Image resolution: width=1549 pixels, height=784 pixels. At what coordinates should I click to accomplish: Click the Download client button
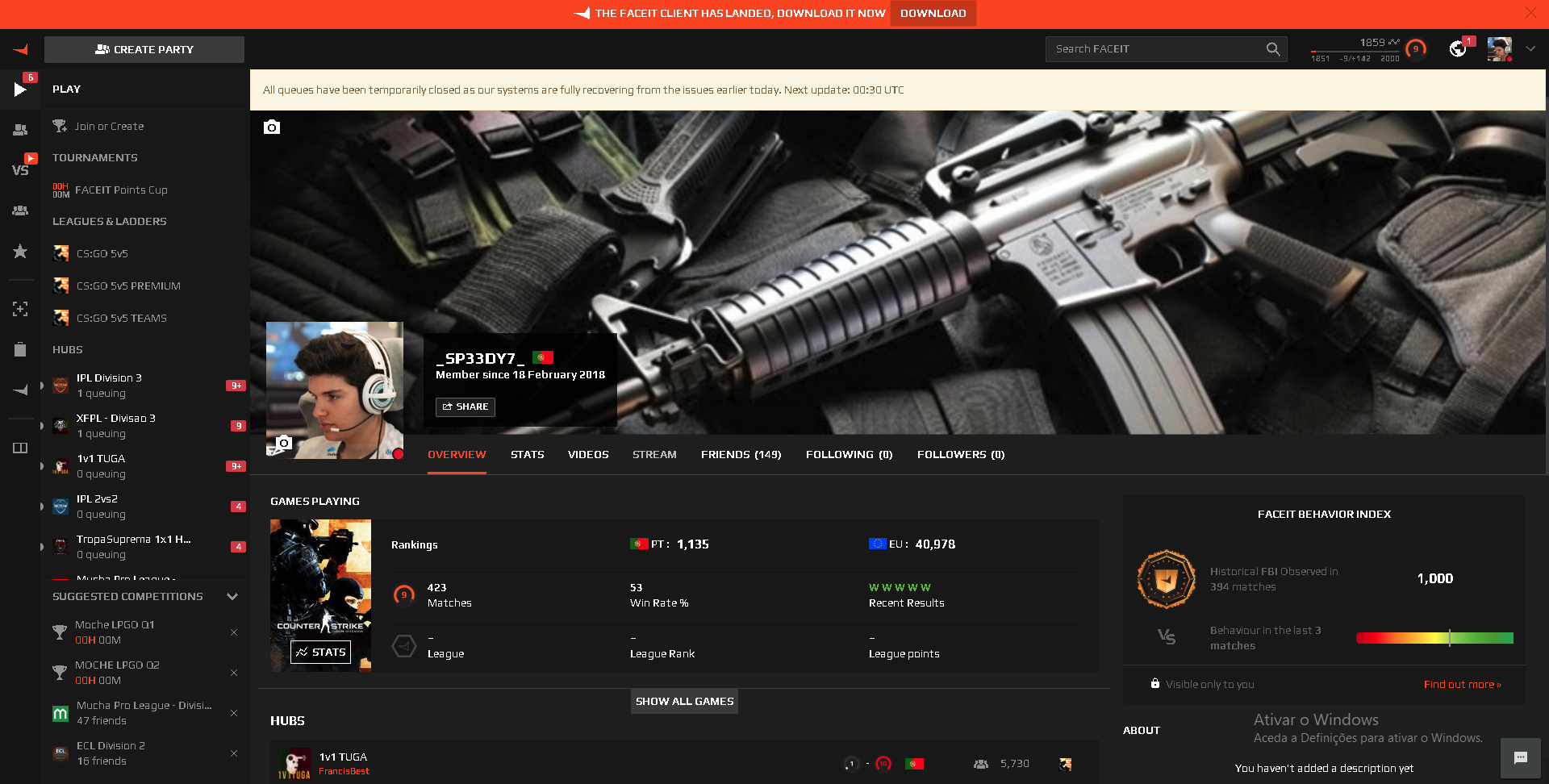coord(933,13)
